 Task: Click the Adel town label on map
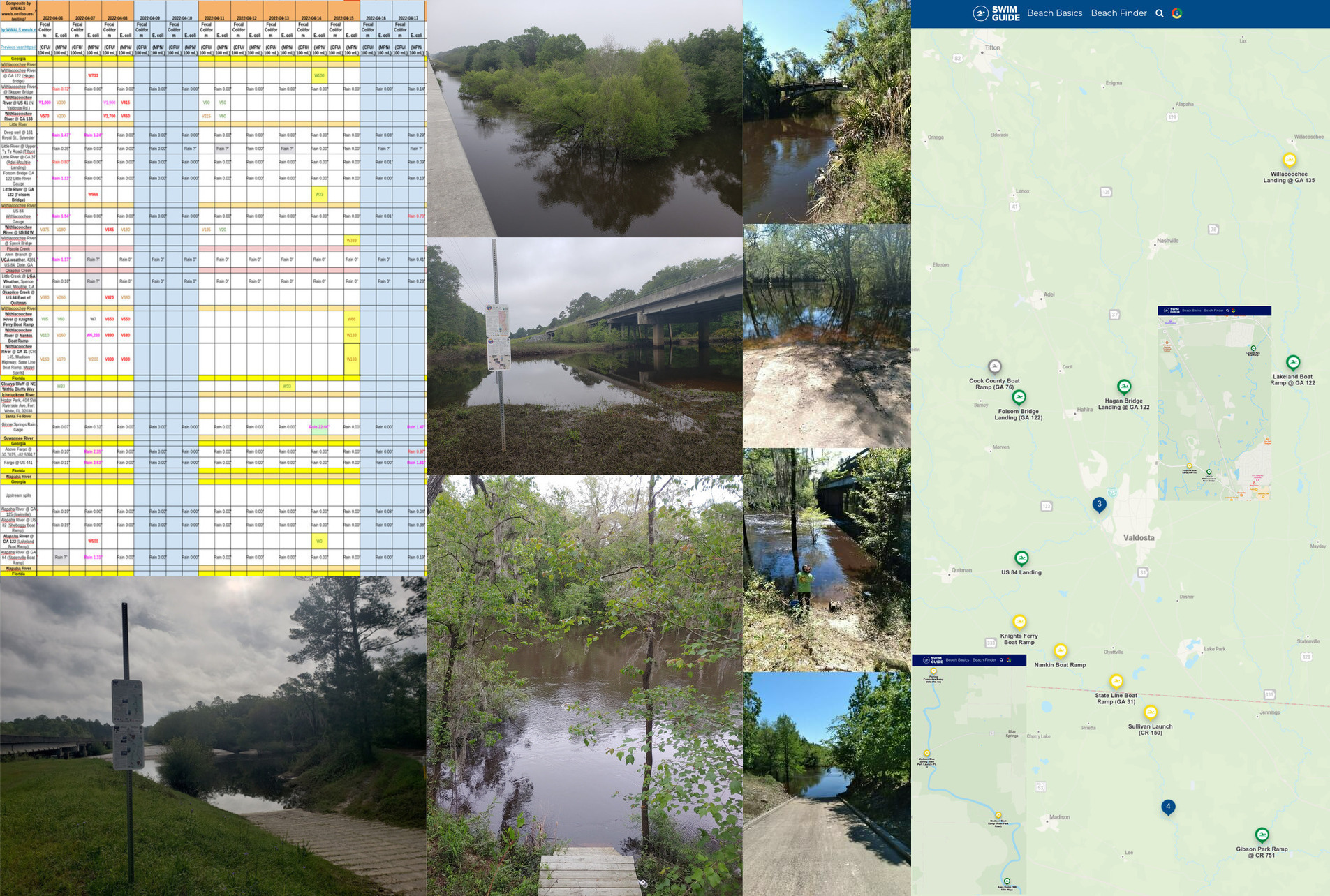click(1049, 294)
